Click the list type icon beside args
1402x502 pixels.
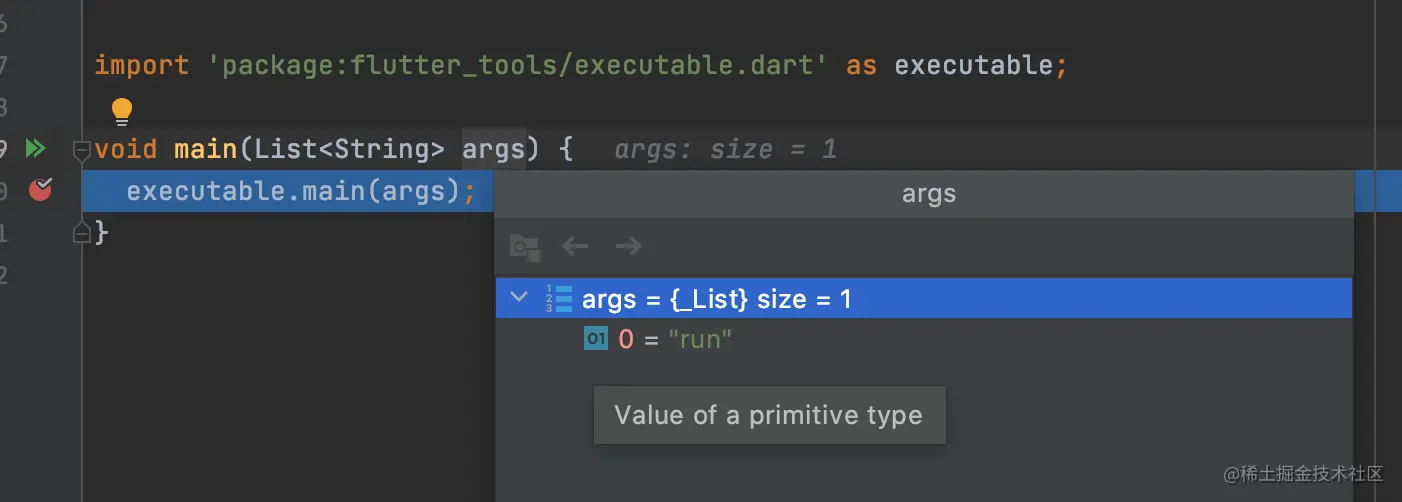[558, 298]
